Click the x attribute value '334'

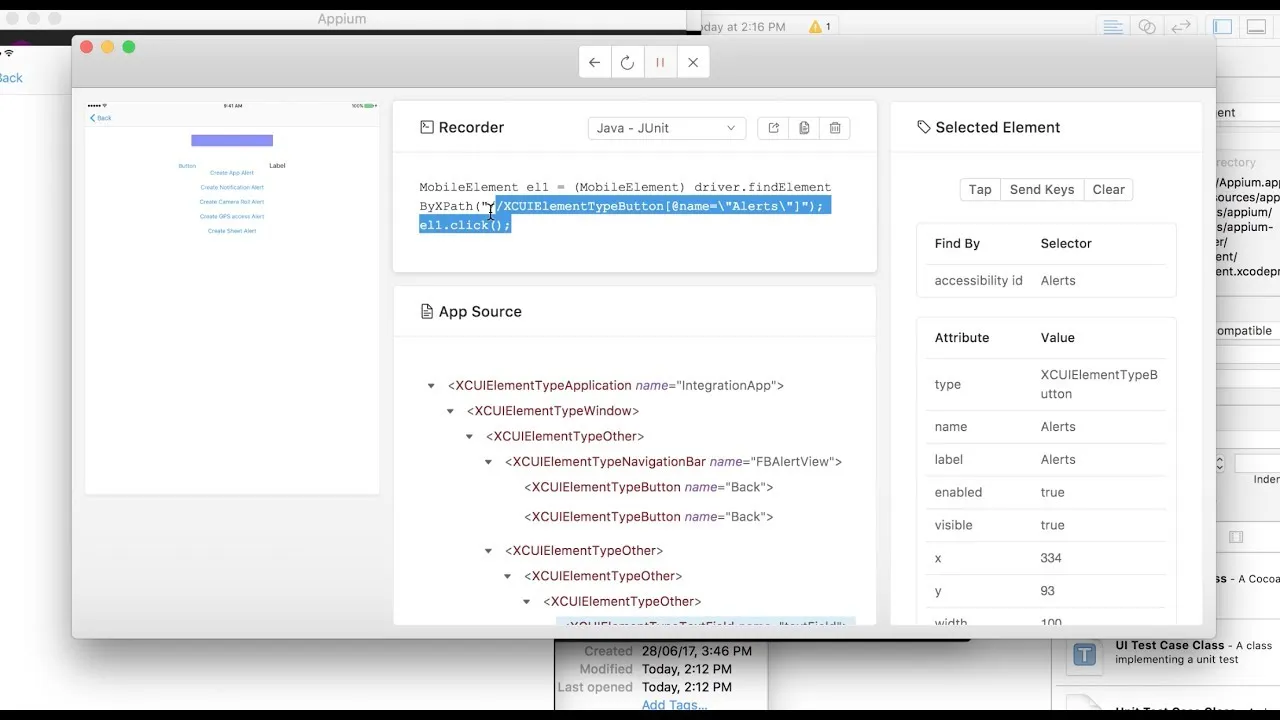coord(1051,558)
